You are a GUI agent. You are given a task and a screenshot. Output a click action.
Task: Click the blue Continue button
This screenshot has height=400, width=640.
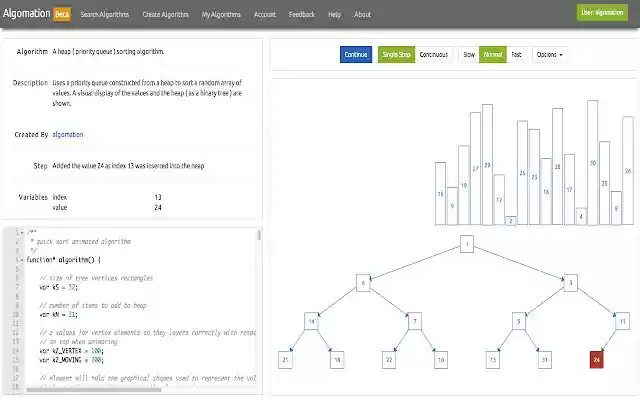[356, 54]
